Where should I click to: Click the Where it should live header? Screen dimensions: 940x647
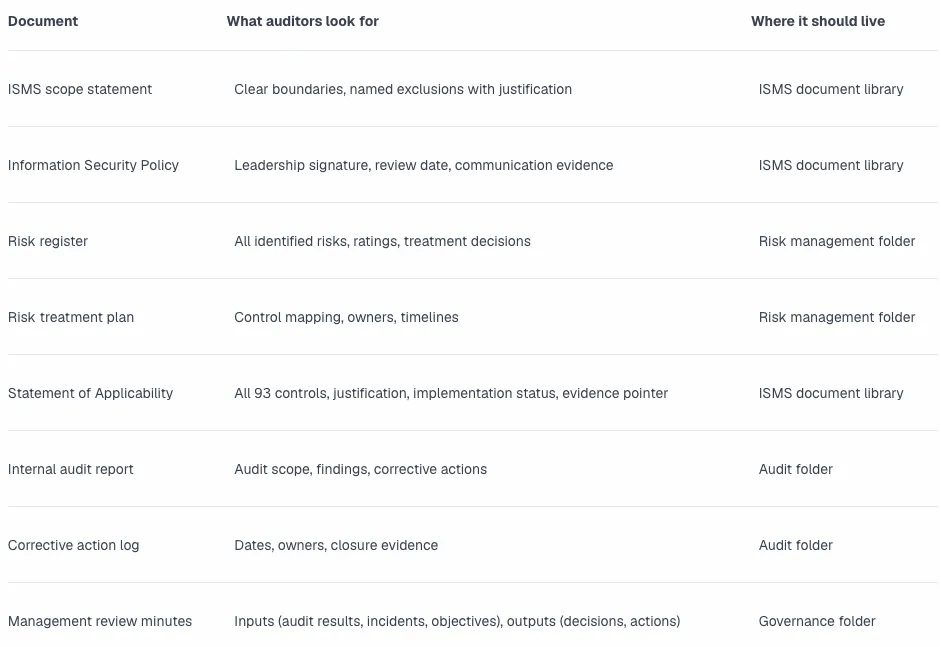(818, 21)
